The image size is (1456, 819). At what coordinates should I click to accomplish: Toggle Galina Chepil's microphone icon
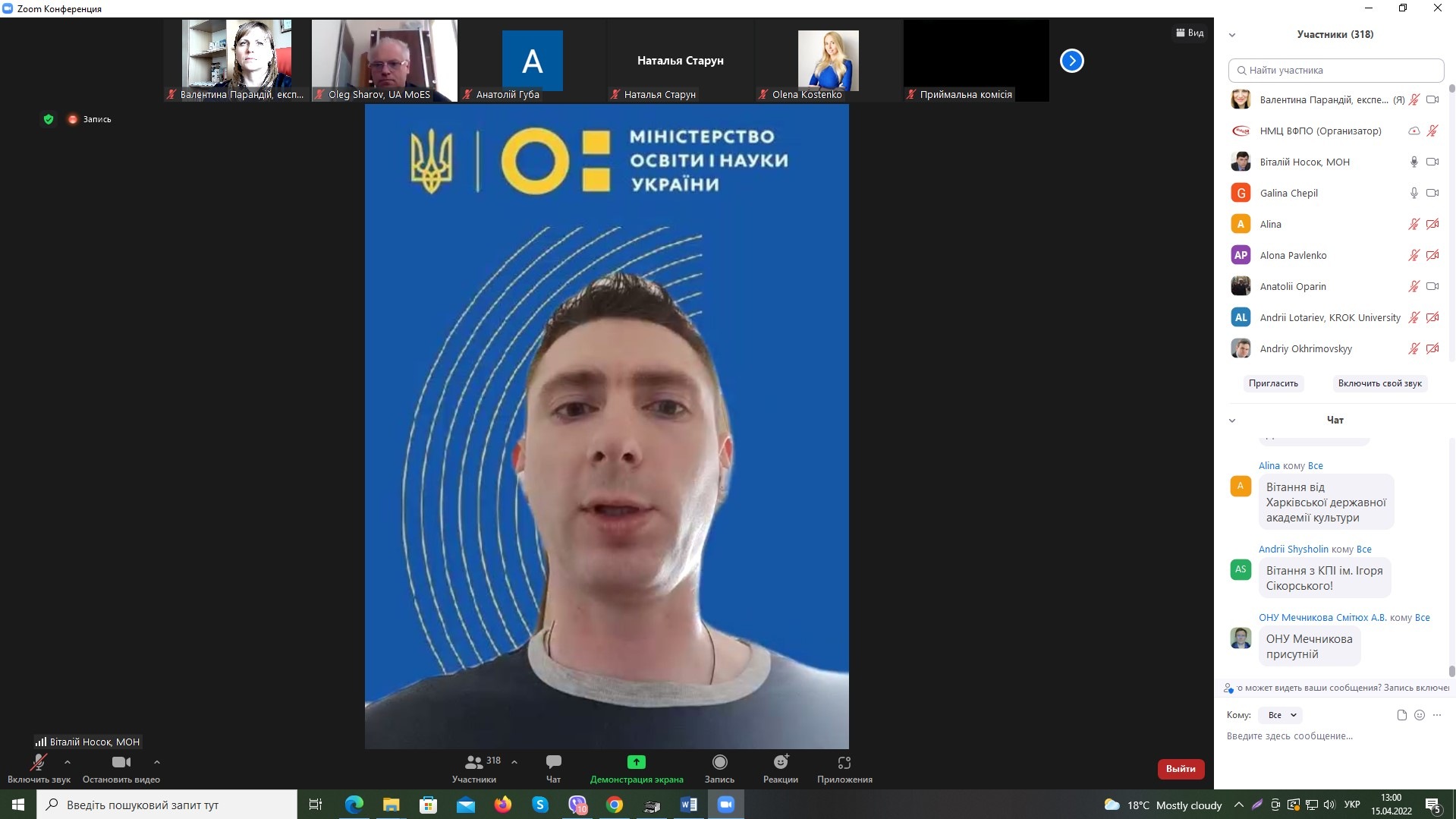[x=1414, y=194]
